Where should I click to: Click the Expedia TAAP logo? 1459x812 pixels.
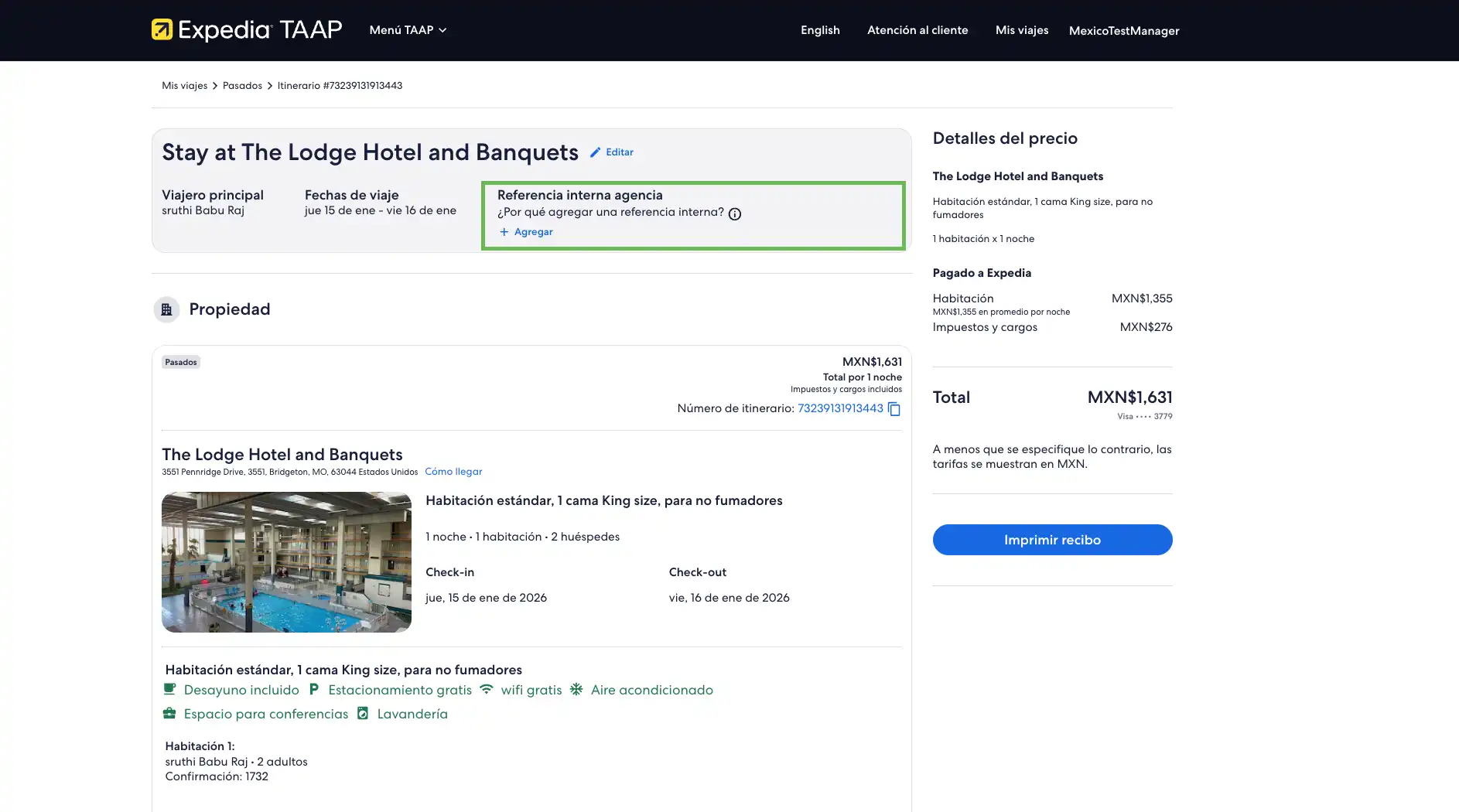247,30
